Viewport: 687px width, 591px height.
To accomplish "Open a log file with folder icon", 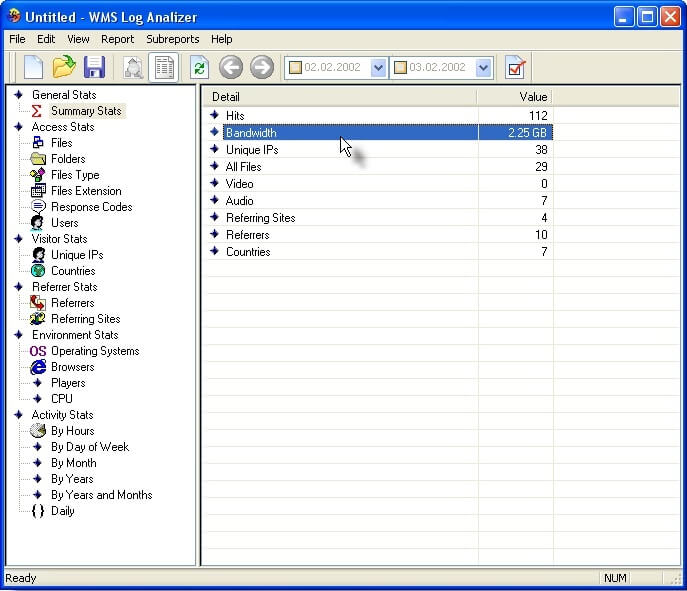I will pos(64,67).
